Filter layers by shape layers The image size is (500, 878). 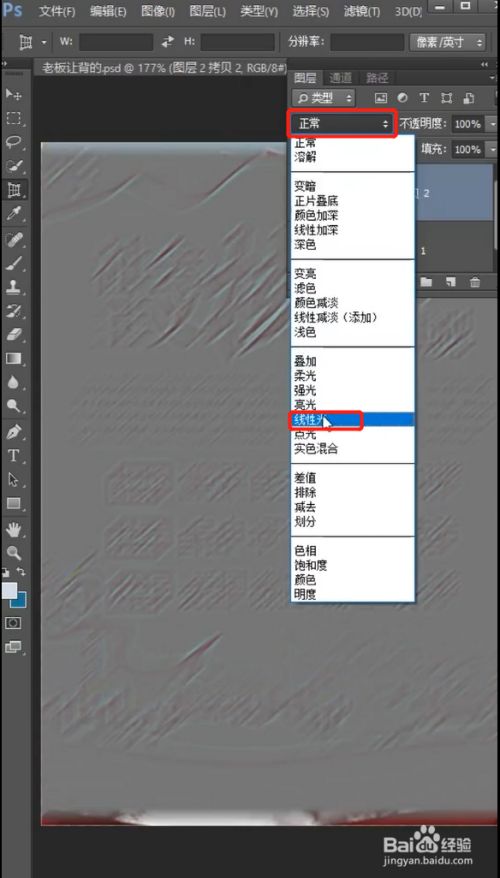[446, 98]
